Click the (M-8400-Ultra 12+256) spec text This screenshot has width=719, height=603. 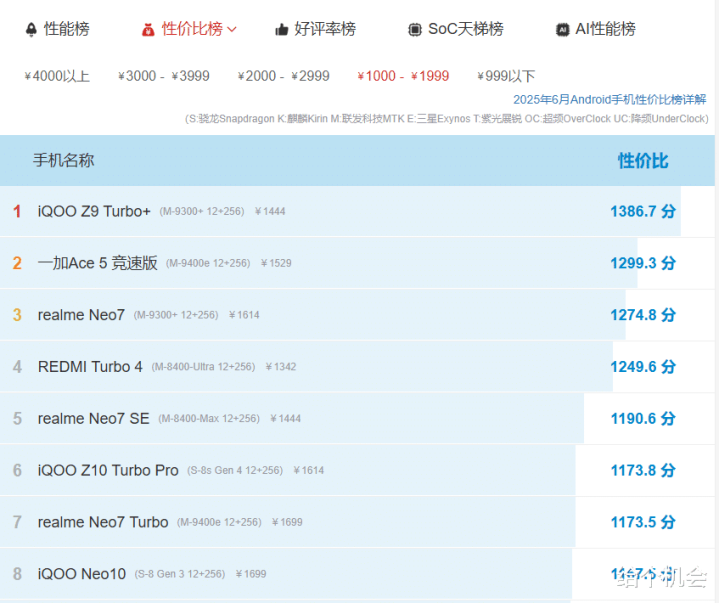203,367
